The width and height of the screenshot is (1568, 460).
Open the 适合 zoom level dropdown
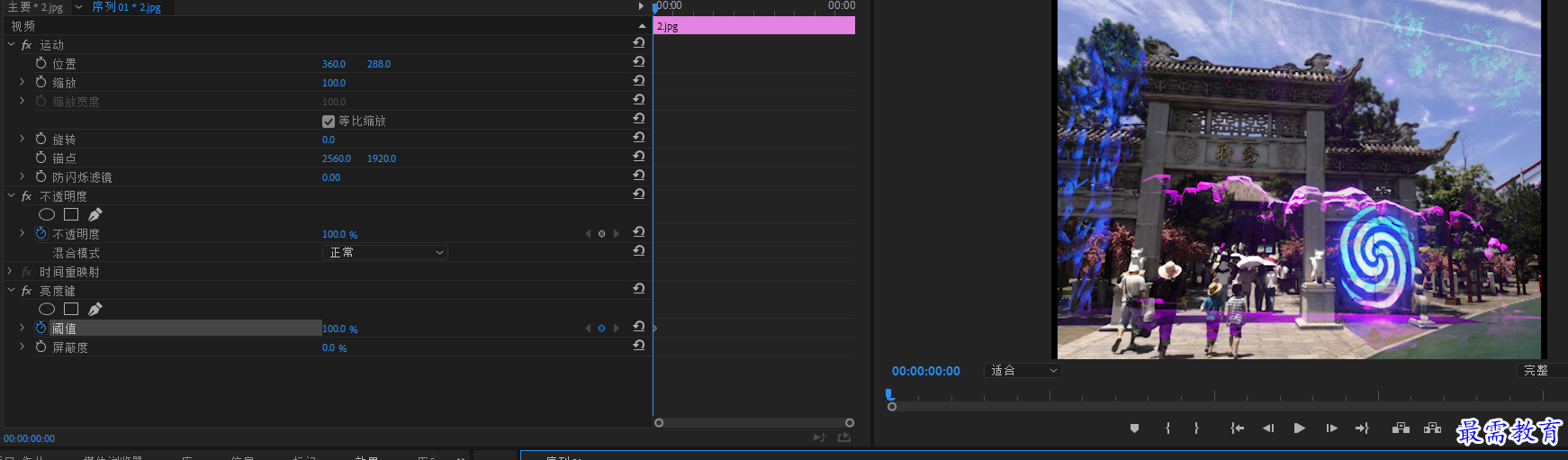coord(1023,371)
